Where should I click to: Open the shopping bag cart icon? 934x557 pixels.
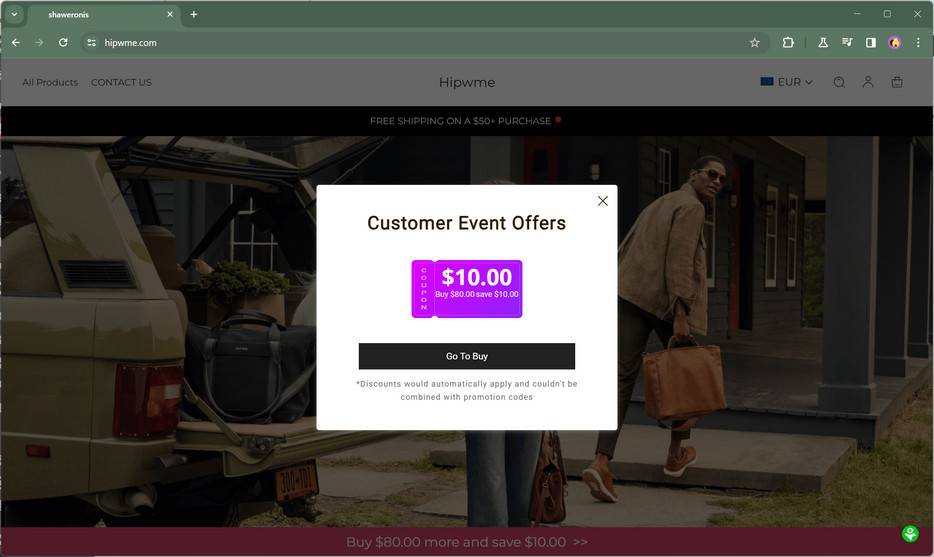[897, 82]
